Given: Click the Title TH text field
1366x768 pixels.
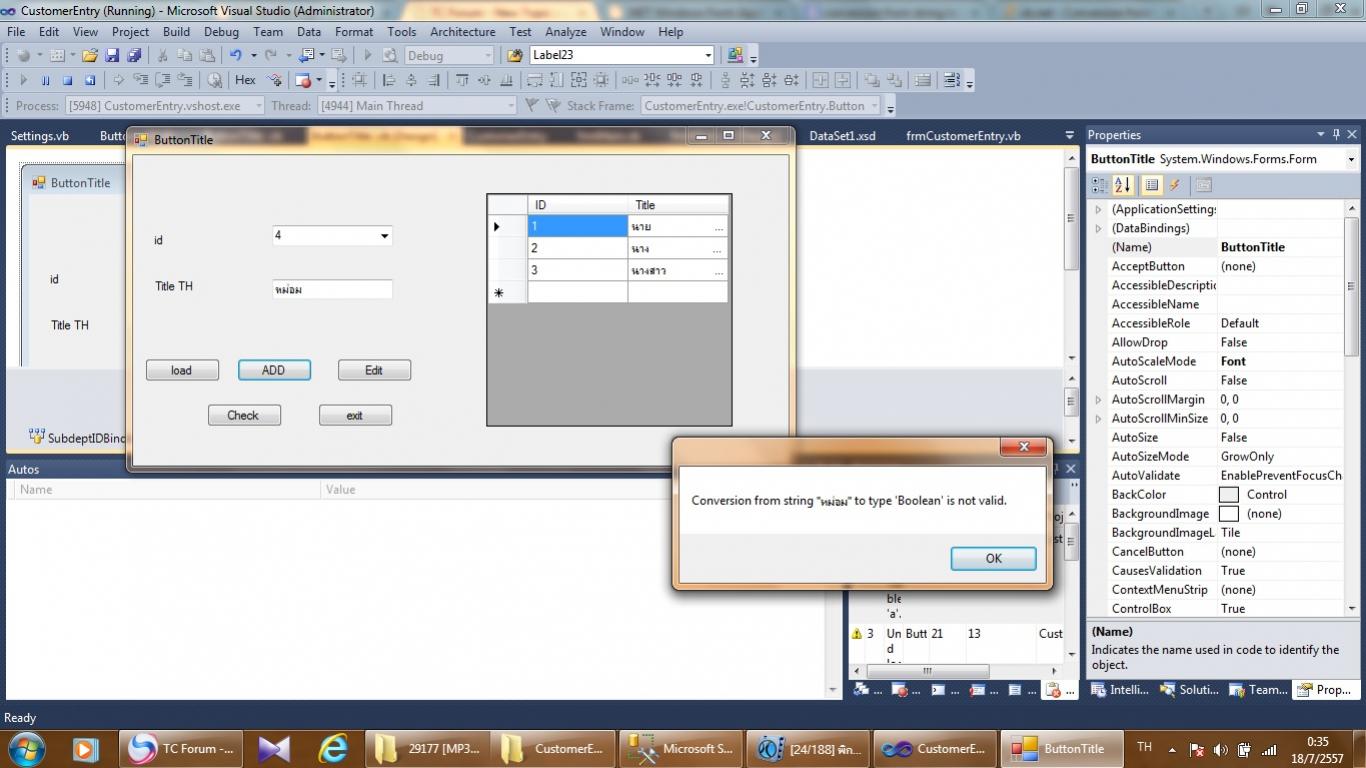Looking at the screenshot, I should point(332,289).
